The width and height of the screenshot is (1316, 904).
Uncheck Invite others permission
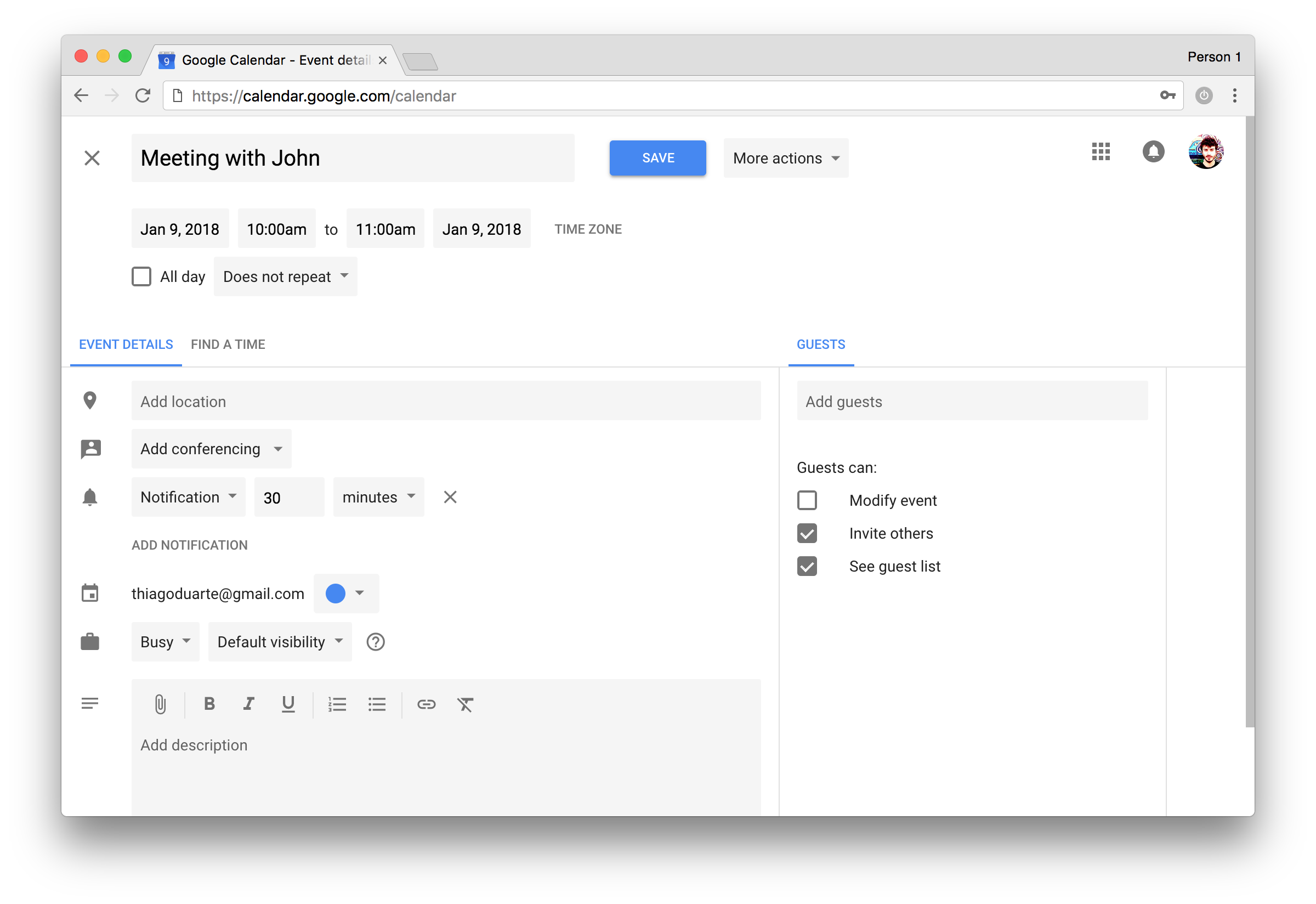coord(807,533)
